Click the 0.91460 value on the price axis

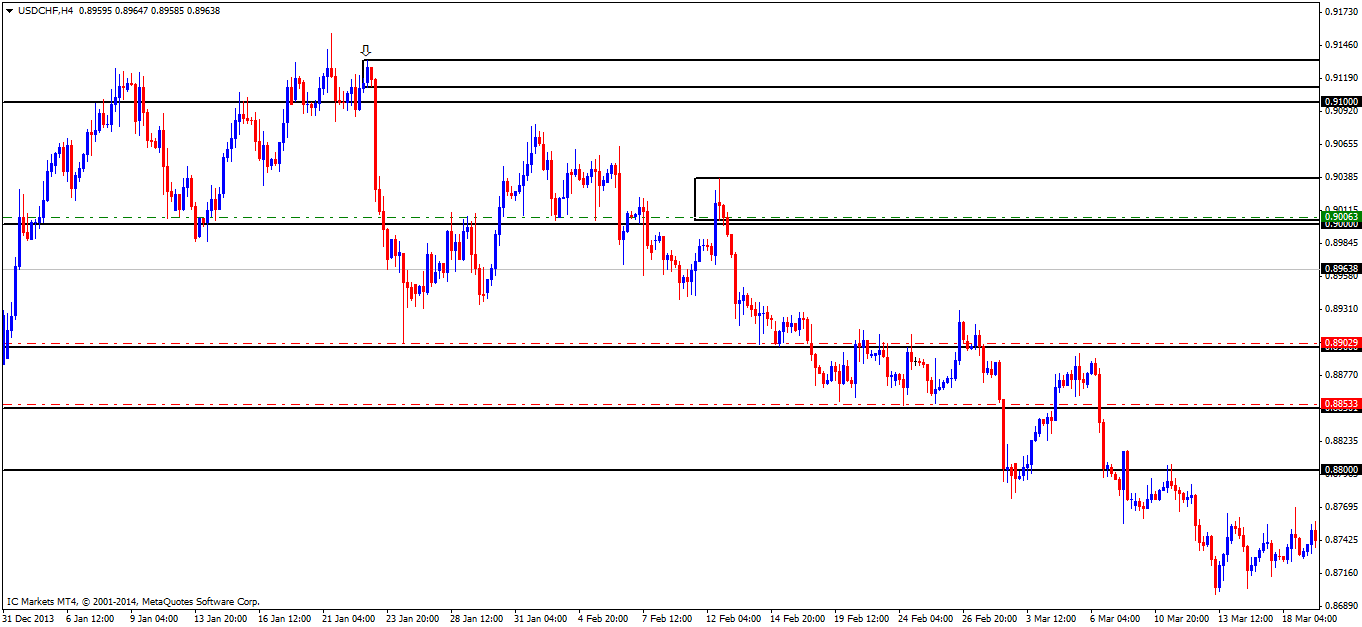tap(1341, 45)
